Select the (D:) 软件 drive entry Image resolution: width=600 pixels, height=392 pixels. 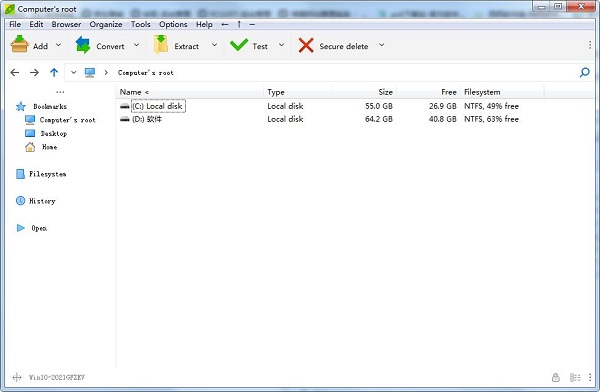pyautogui.click(x=147, y=119)
